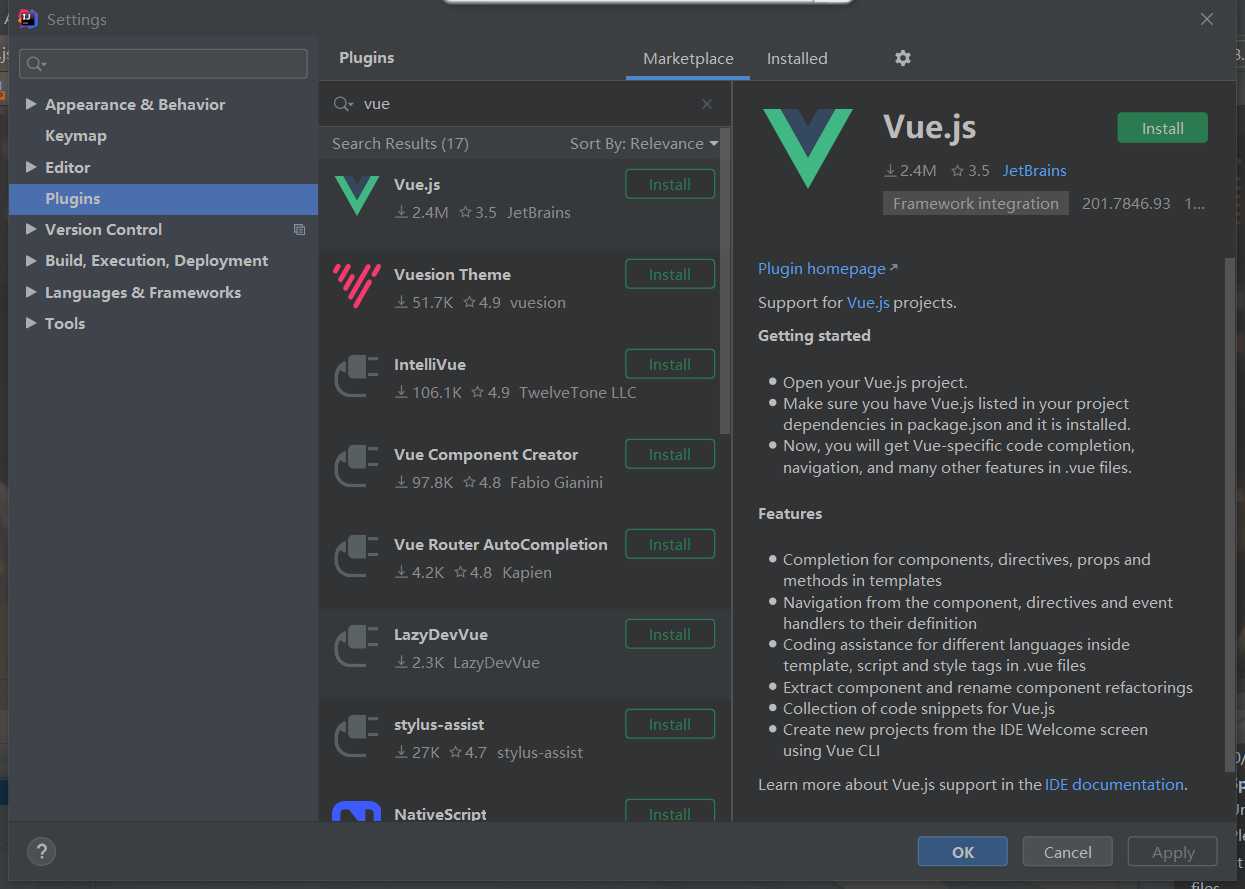The image size is (1245, 889).
Task: Install the Vue.js plugin from the list
Action: [x=670, y=185]
